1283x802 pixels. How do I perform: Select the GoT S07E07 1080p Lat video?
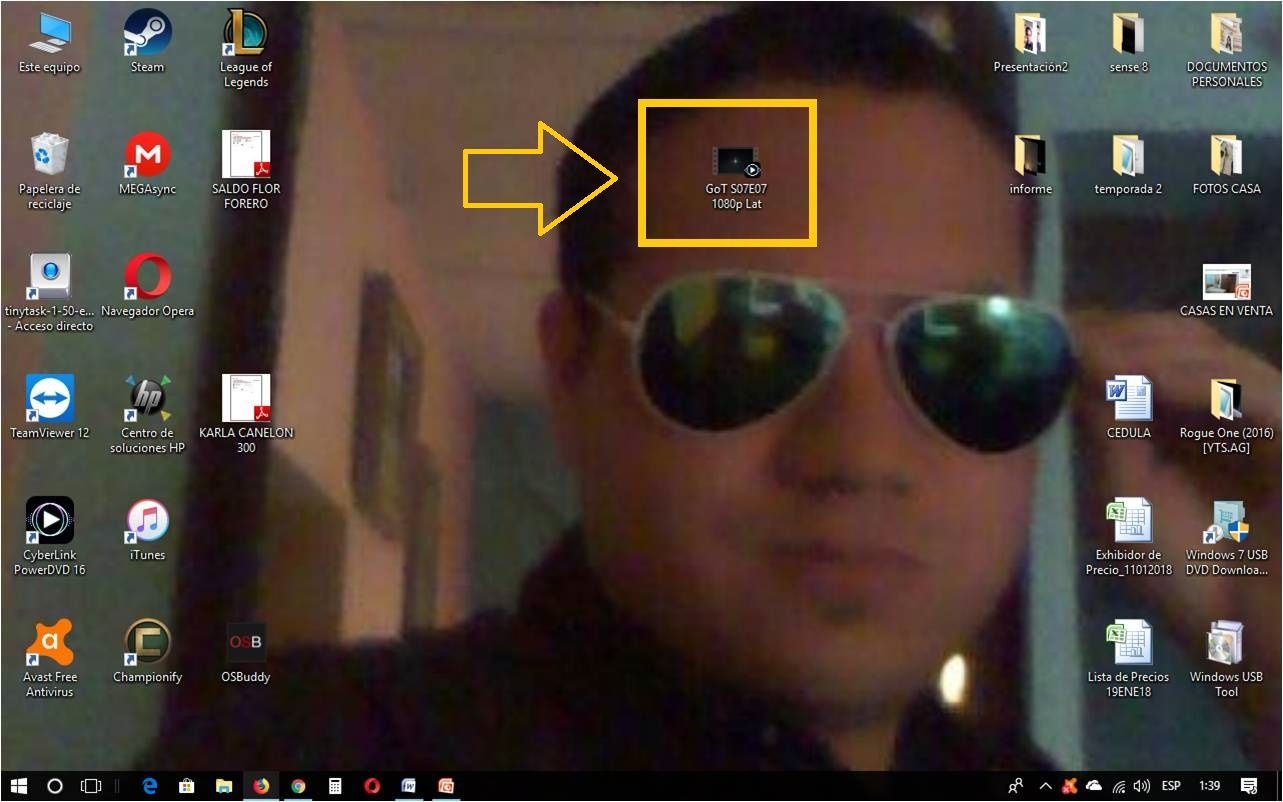(736, 177)
